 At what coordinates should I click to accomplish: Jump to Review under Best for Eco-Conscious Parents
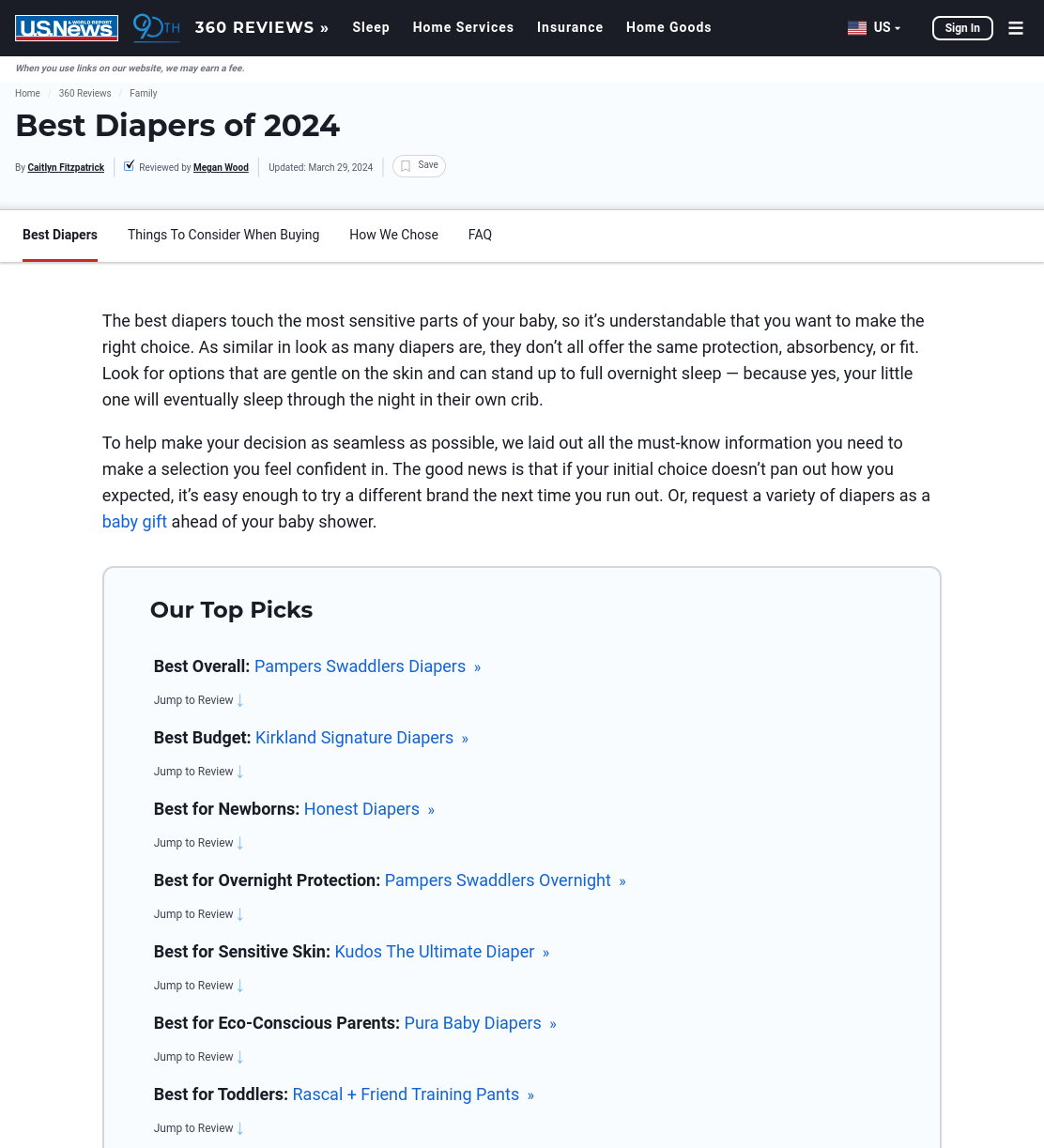[x=199, y=1057]
